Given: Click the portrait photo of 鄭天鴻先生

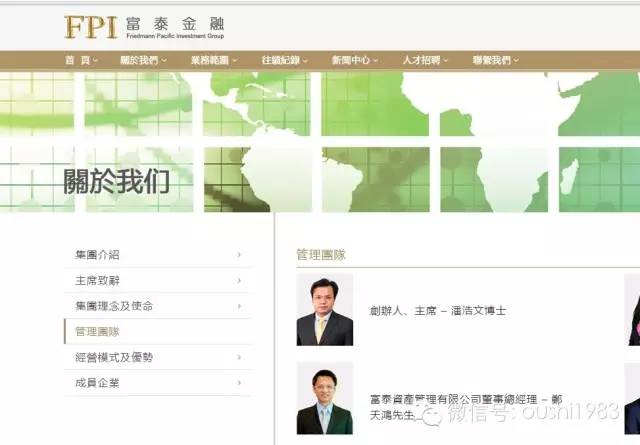Looking at the screenshot, I should coord(325,398).
